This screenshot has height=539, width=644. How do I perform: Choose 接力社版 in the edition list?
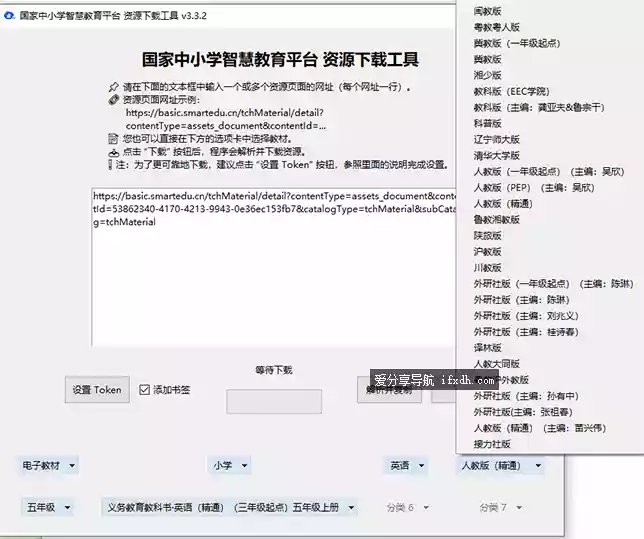pyautogui.click(x=492, y=444)
